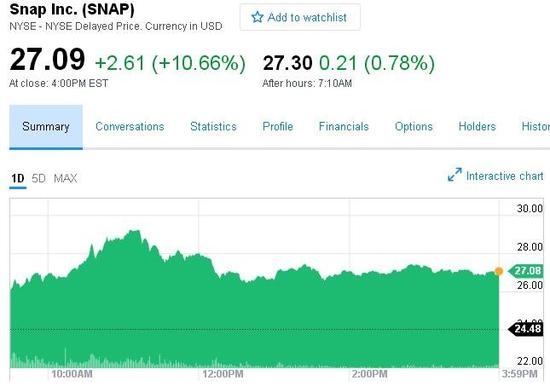Add Snap Inc. to watchlist
This screenshot has height=392, width=550.
click(300, 17)
